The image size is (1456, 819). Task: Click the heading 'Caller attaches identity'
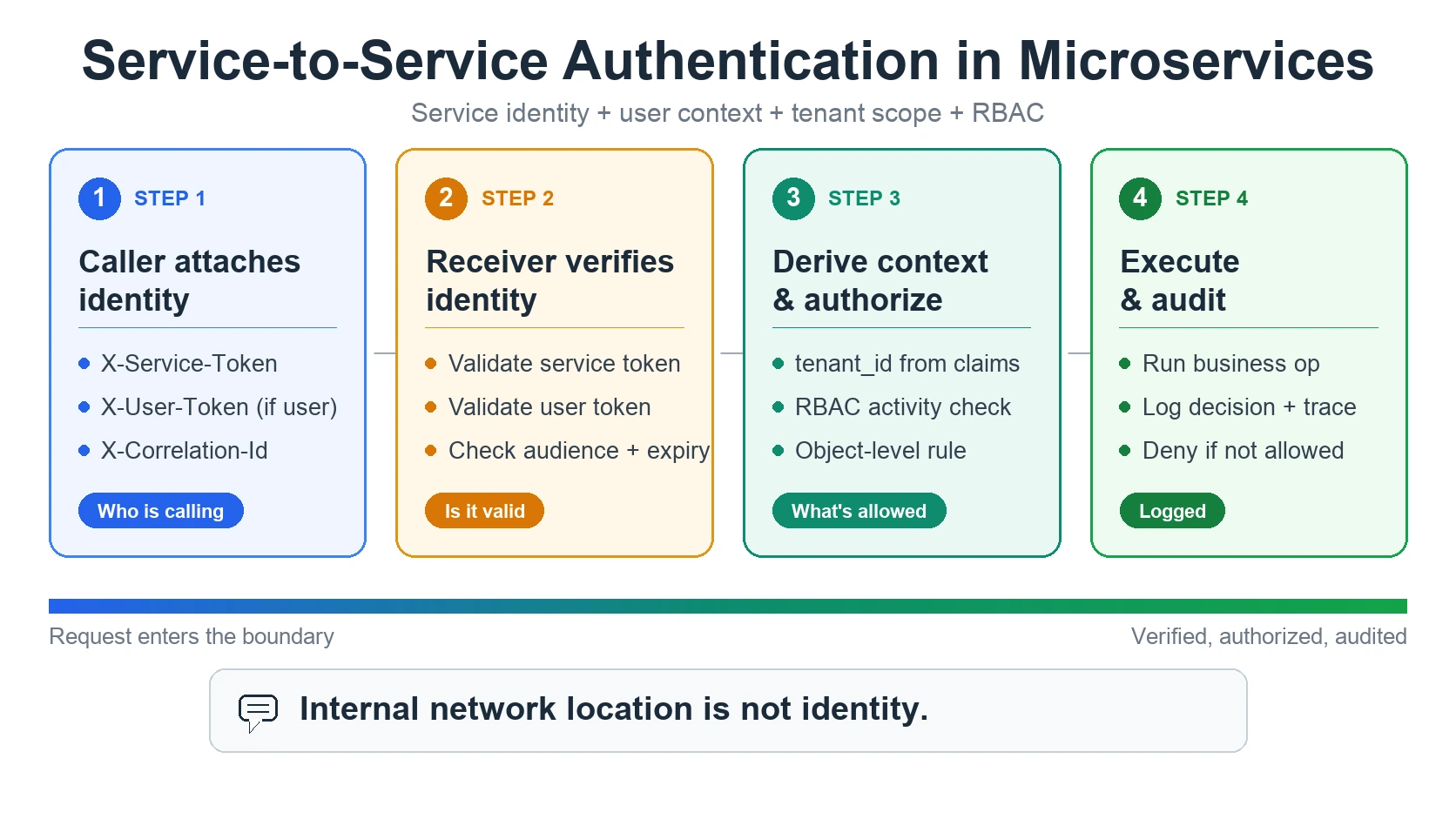click(190, 280)
